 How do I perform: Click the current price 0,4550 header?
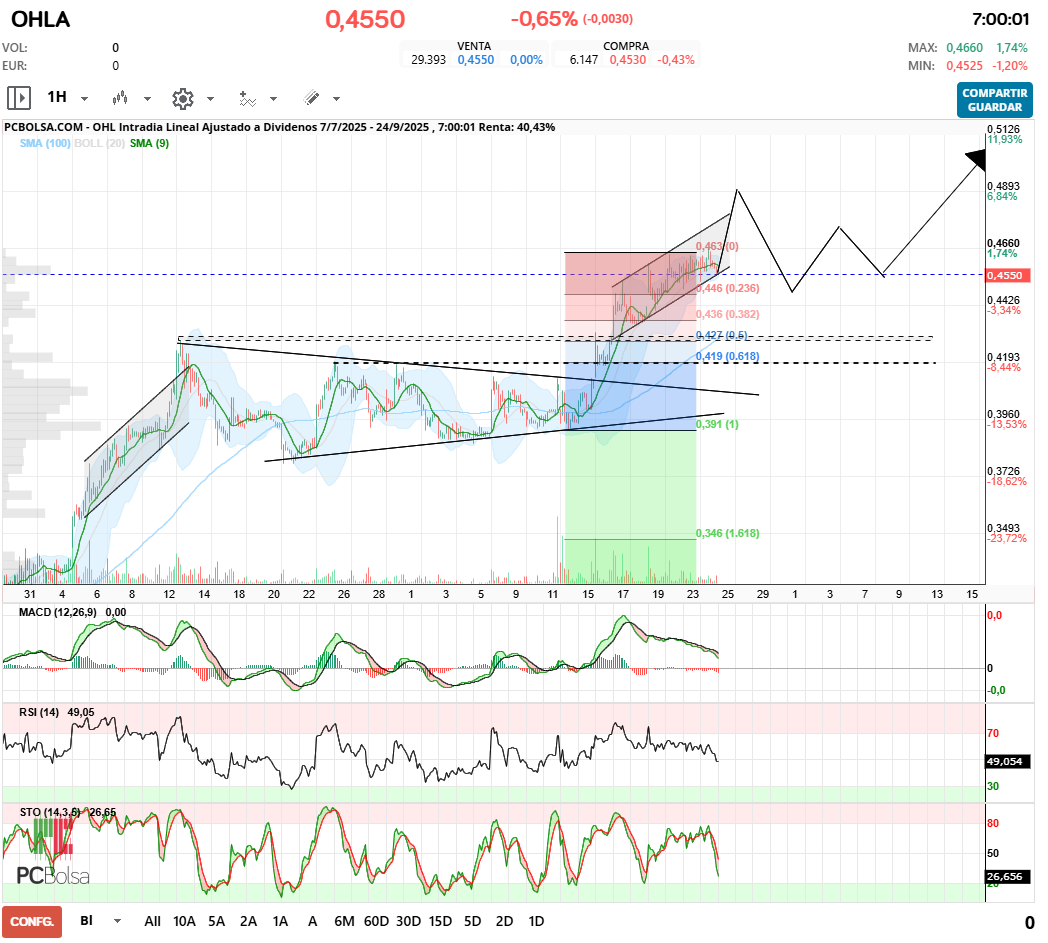[x=365, y=19]
